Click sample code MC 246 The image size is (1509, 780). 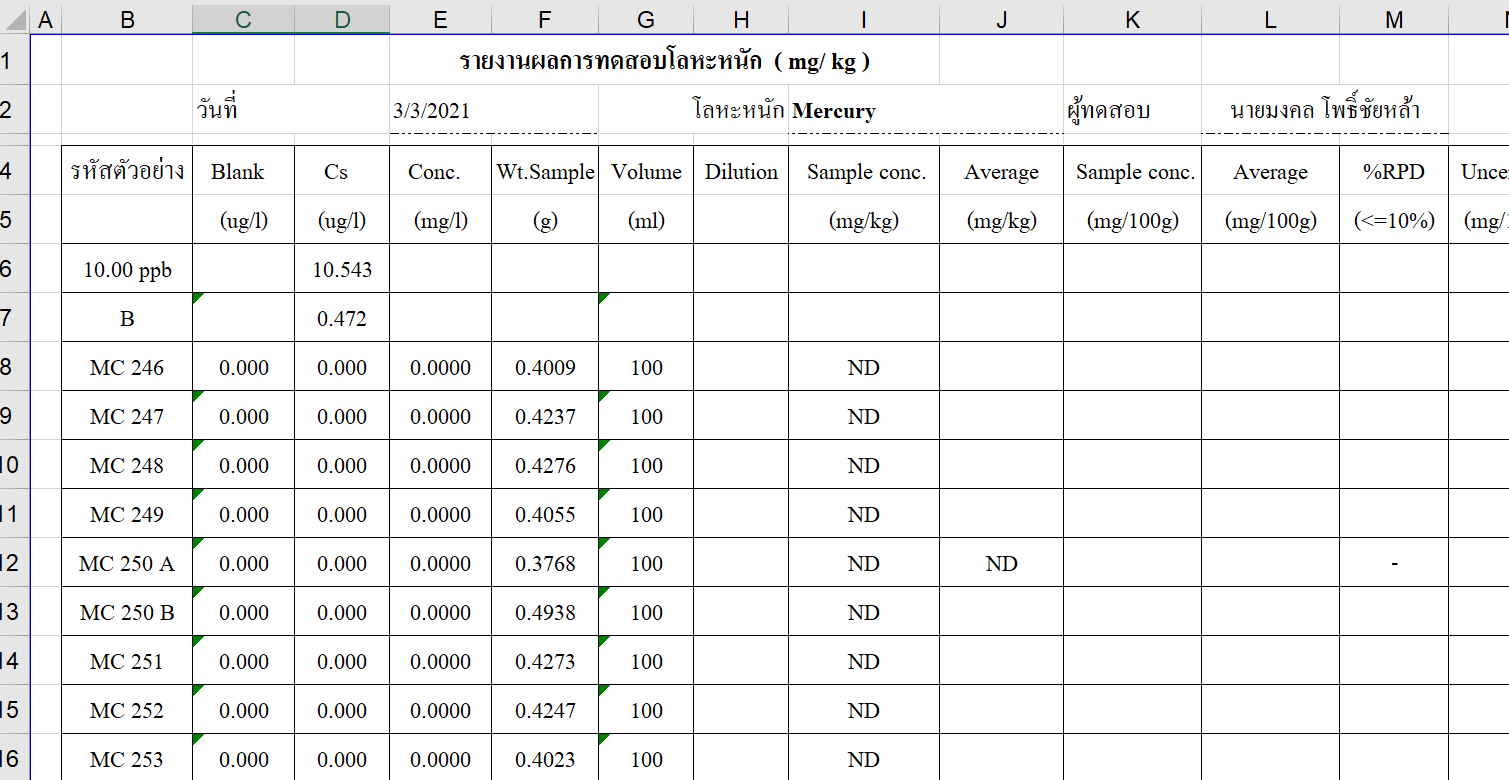tap(127, 367)
